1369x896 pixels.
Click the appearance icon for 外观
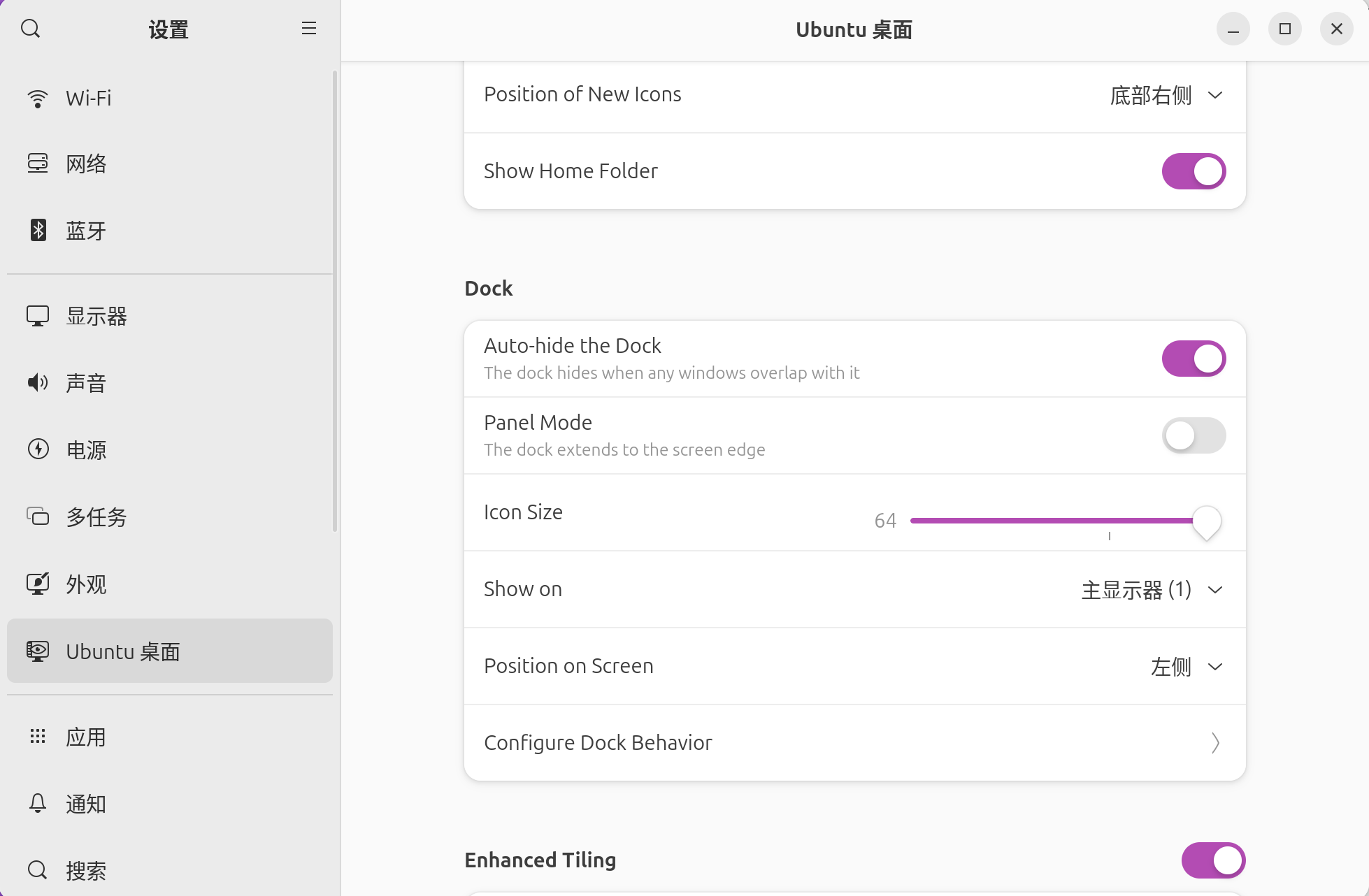(x=38, y=584)
